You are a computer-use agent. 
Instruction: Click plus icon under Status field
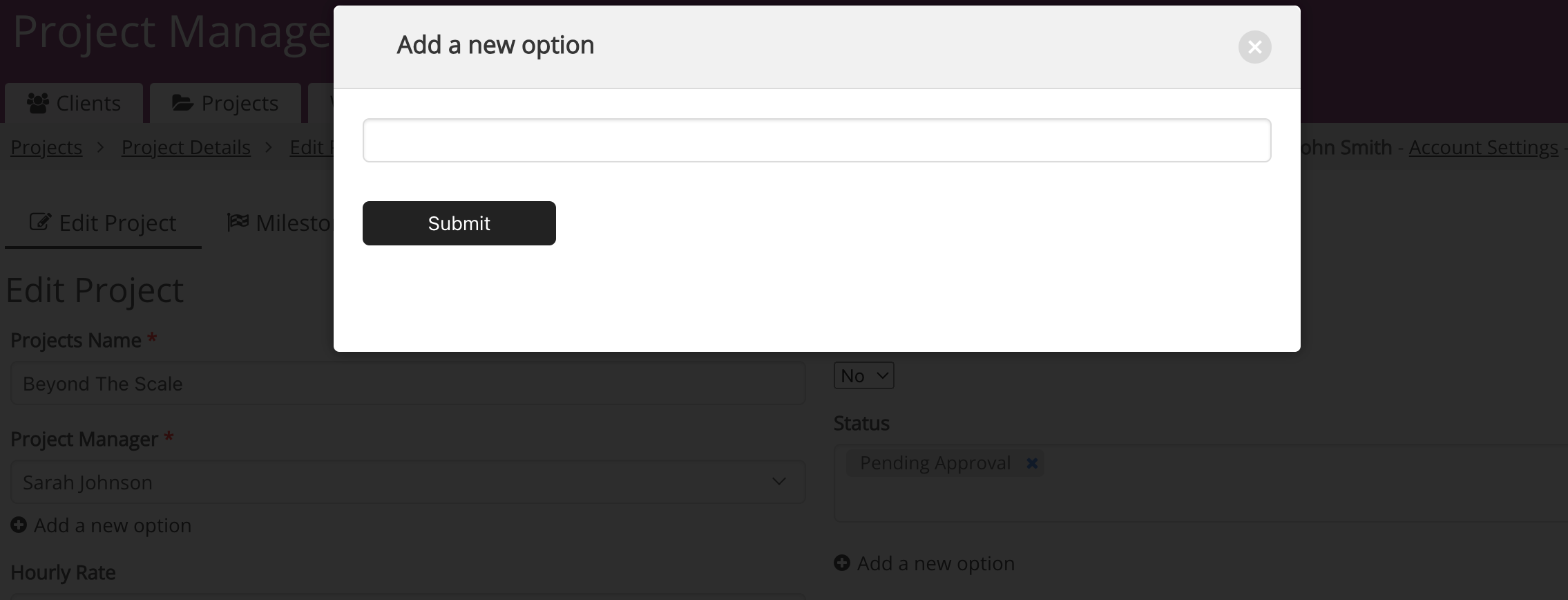click(x=841, y=563)
